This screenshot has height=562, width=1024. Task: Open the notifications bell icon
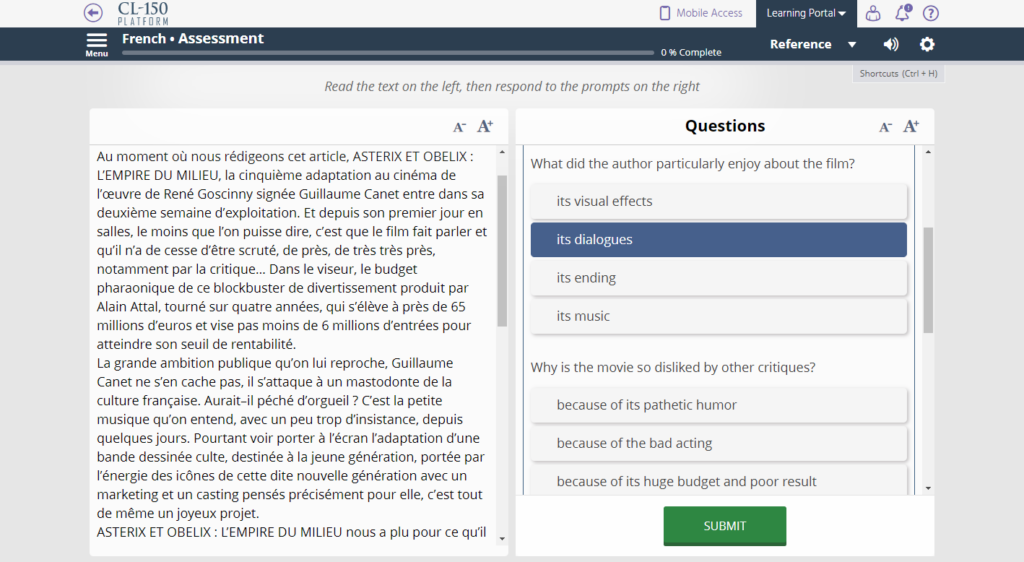tap(902, 13)
